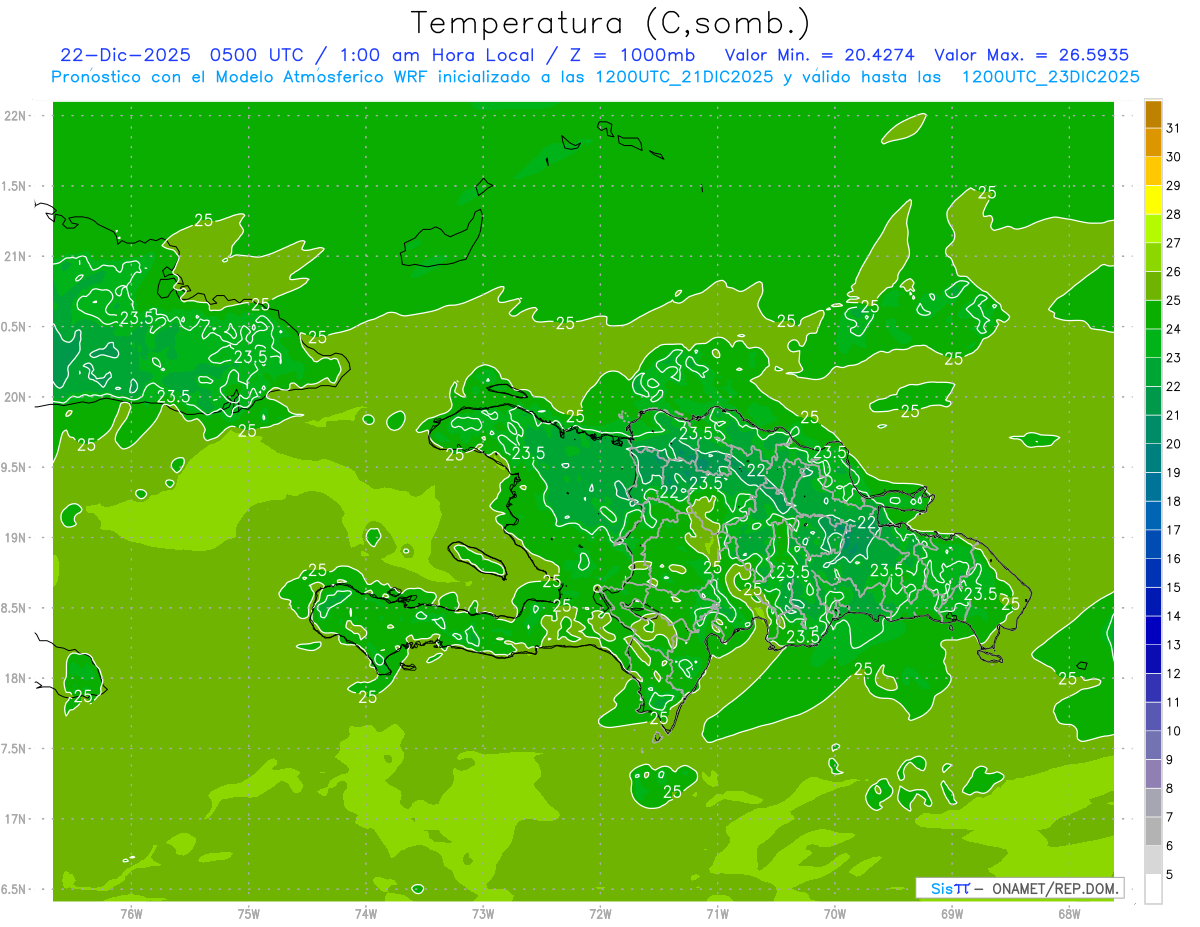
Task: Click the "72W" longitude axis label
Action: click(x=600, y=913)
